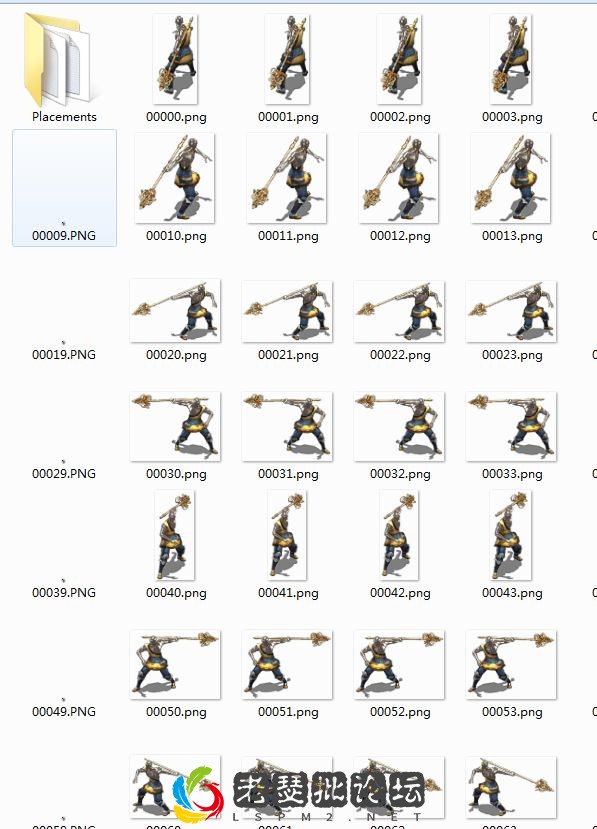Select the 00031.png sprite thumbnail
The width and height of the screenshot is (597, 829).
287,426
